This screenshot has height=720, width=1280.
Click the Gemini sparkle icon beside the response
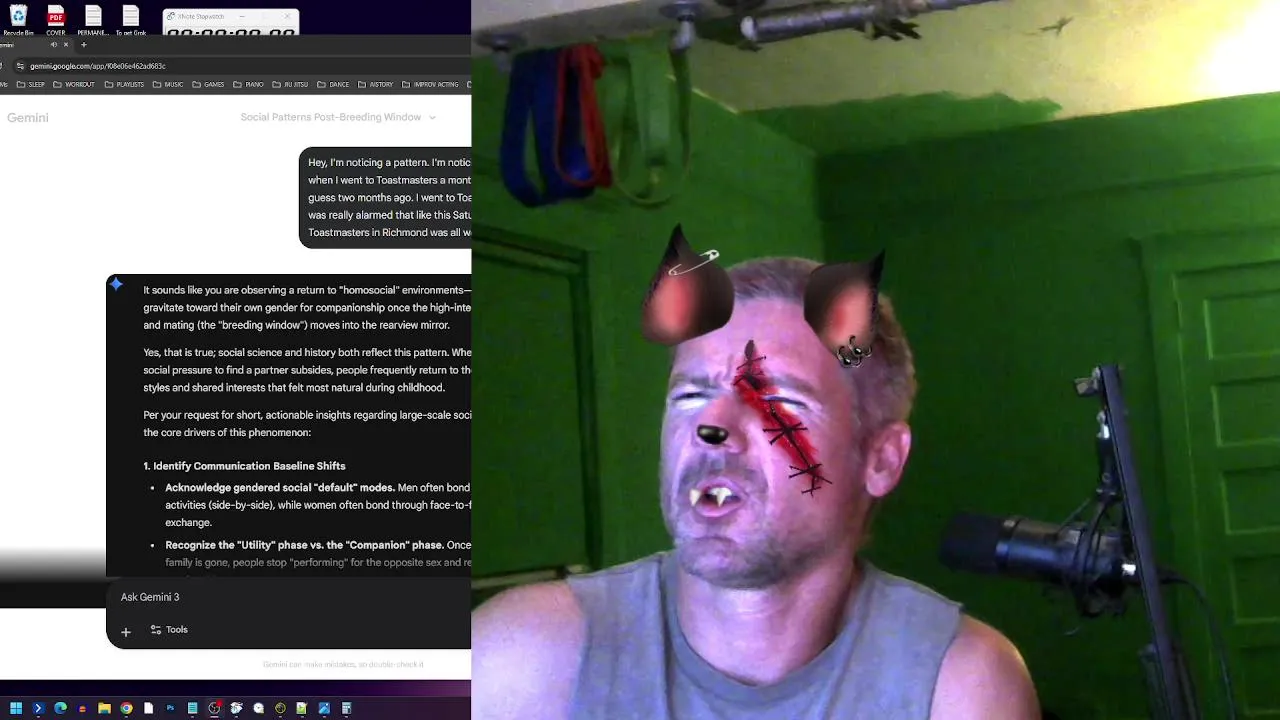pyautogui.click(x=117, y=285)
